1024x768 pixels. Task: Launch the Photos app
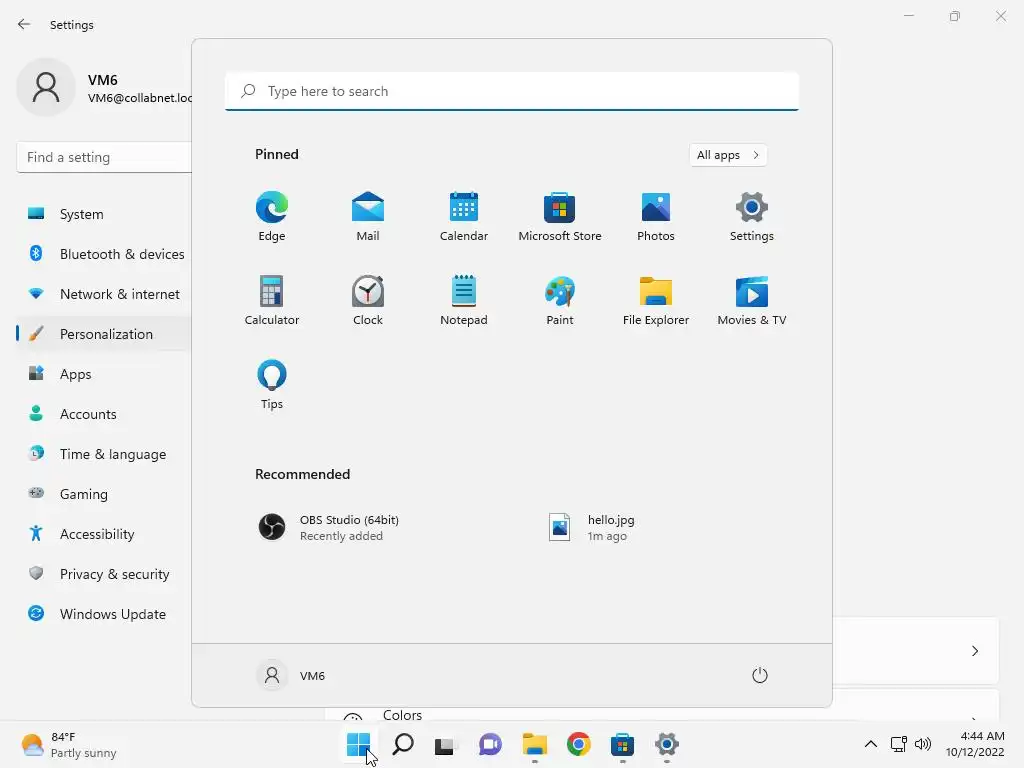(x=656, y=217)
